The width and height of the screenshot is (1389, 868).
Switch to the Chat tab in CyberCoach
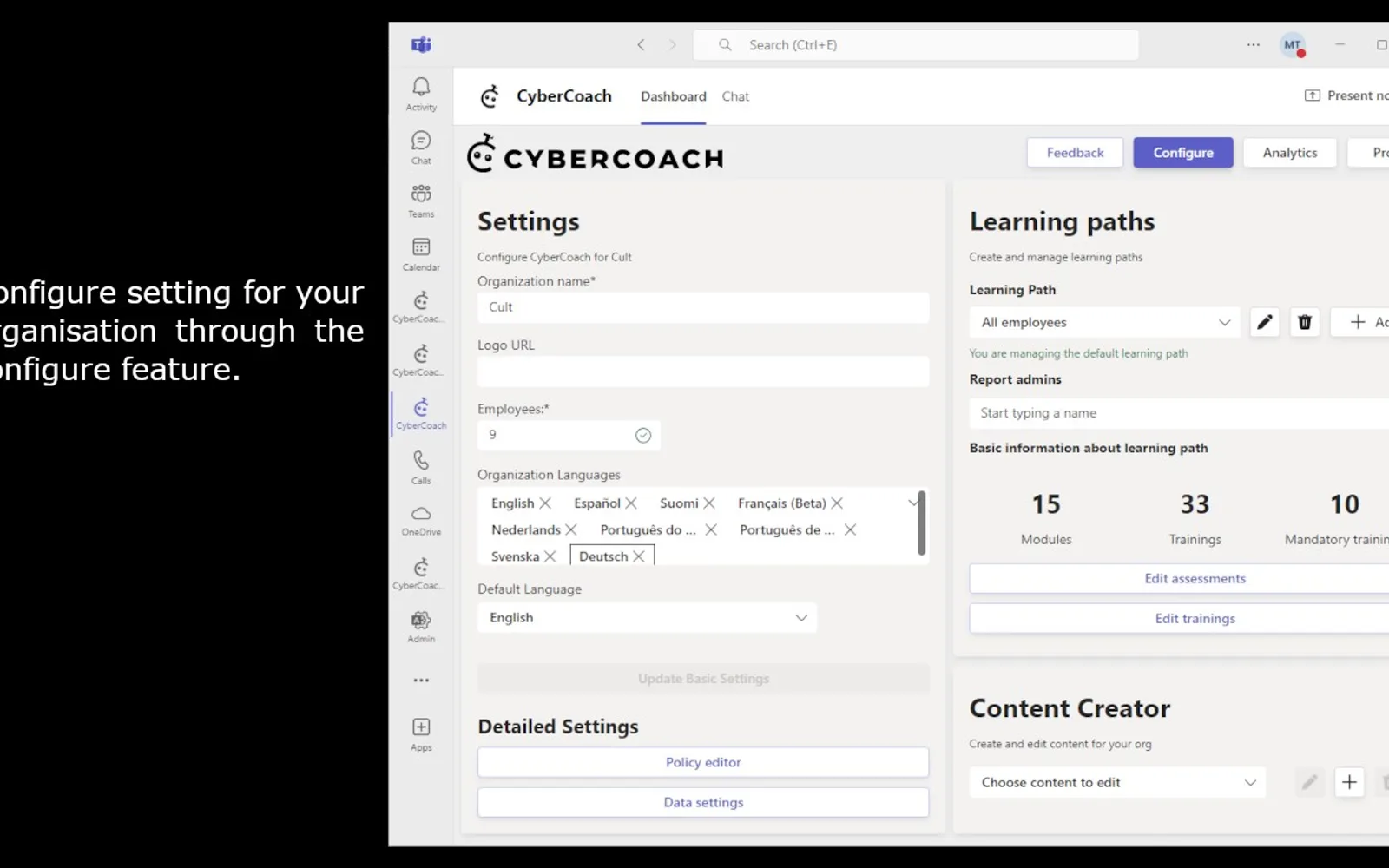[735, 96]
